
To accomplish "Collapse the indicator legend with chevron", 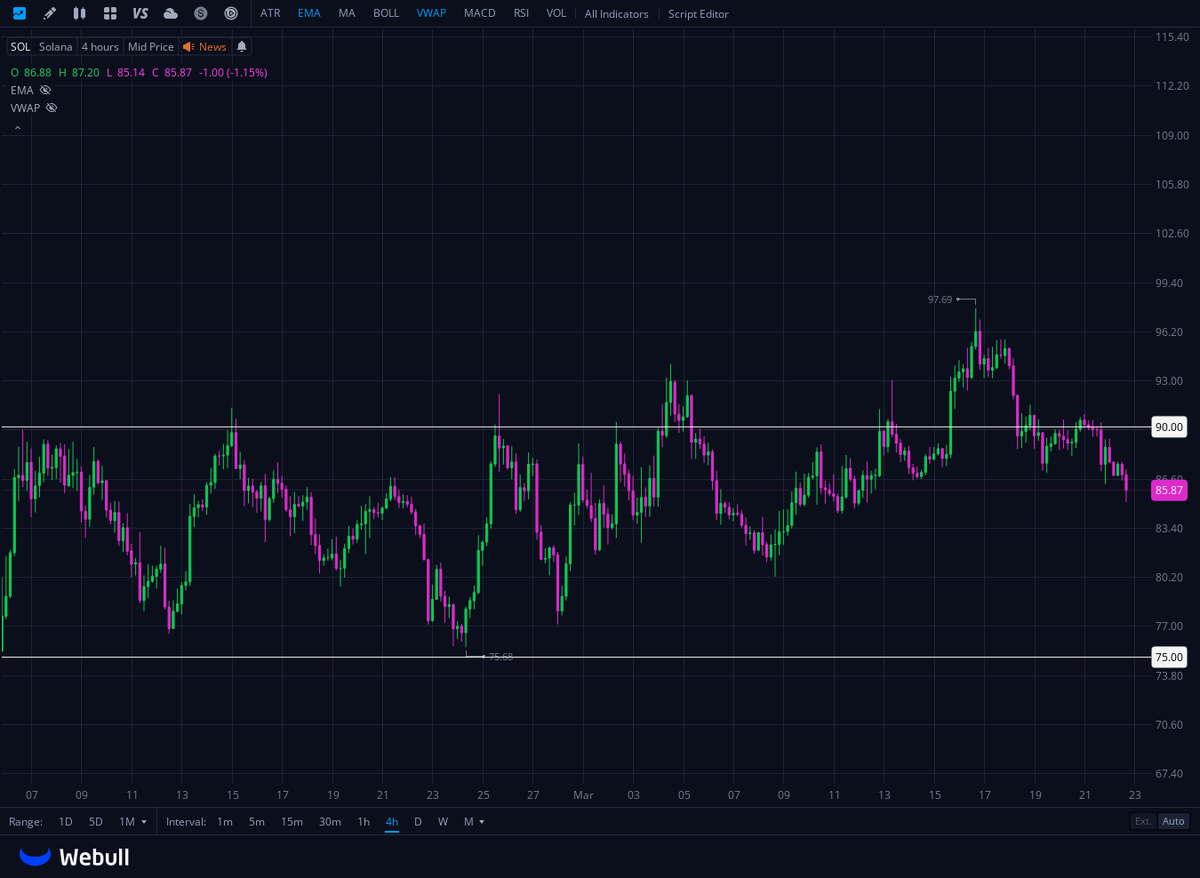I will click(17, 128).
